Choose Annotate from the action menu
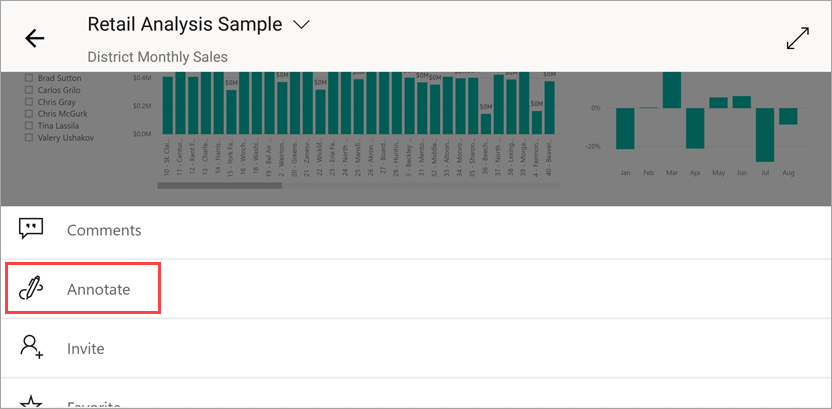This screenshot has width=832, height=409. [98, 289]
